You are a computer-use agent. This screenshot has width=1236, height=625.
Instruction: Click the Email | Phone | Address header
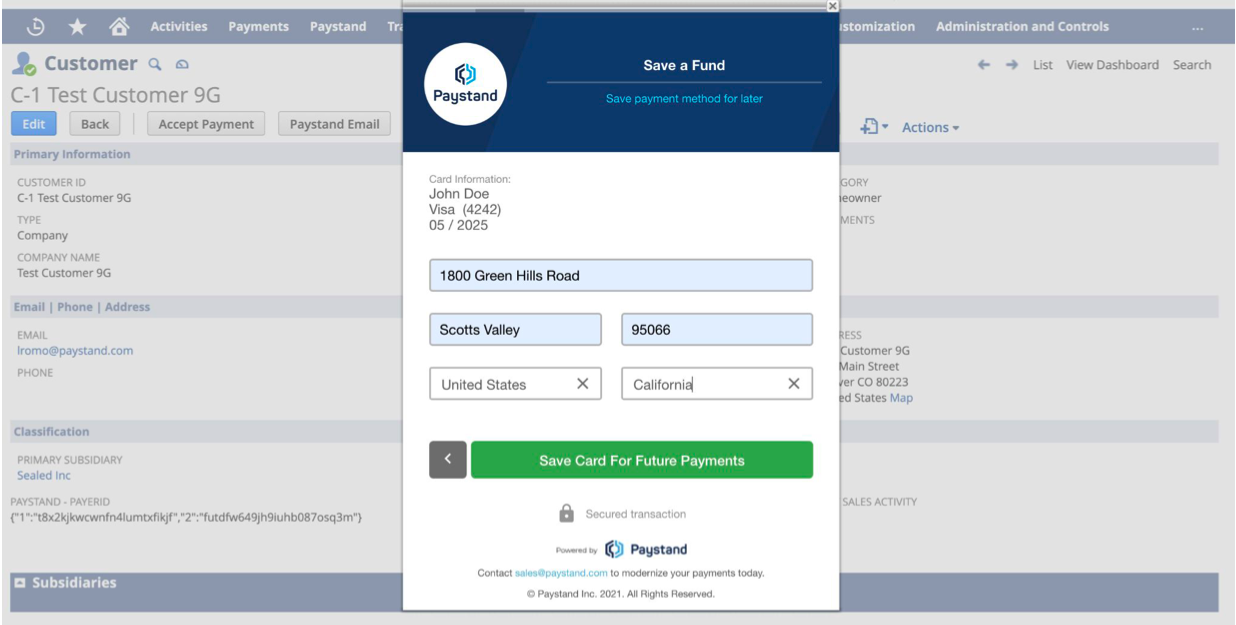click(x=82, y=307)
